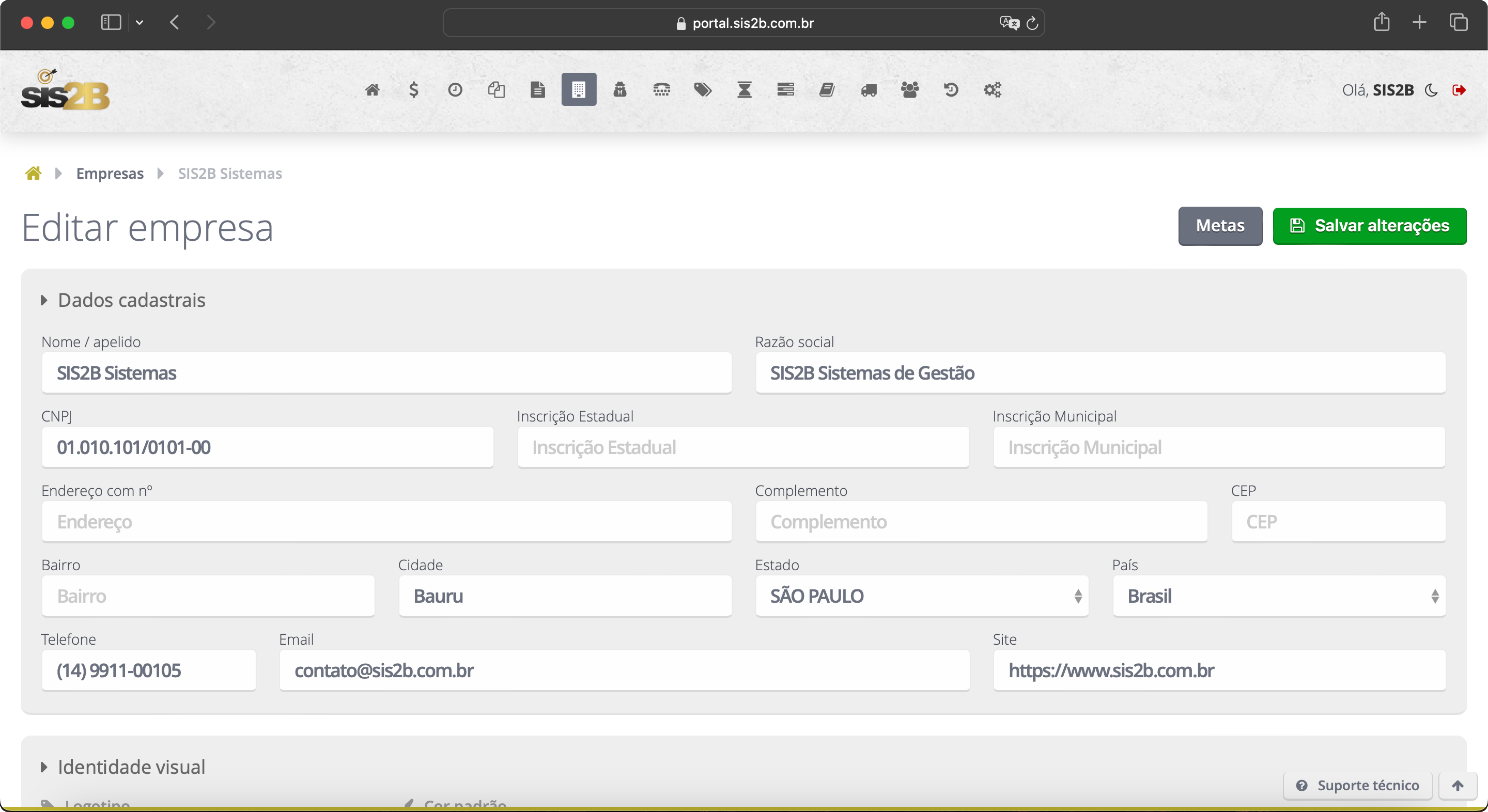Open the País dropdown showing Brasil

(1278, 595)
